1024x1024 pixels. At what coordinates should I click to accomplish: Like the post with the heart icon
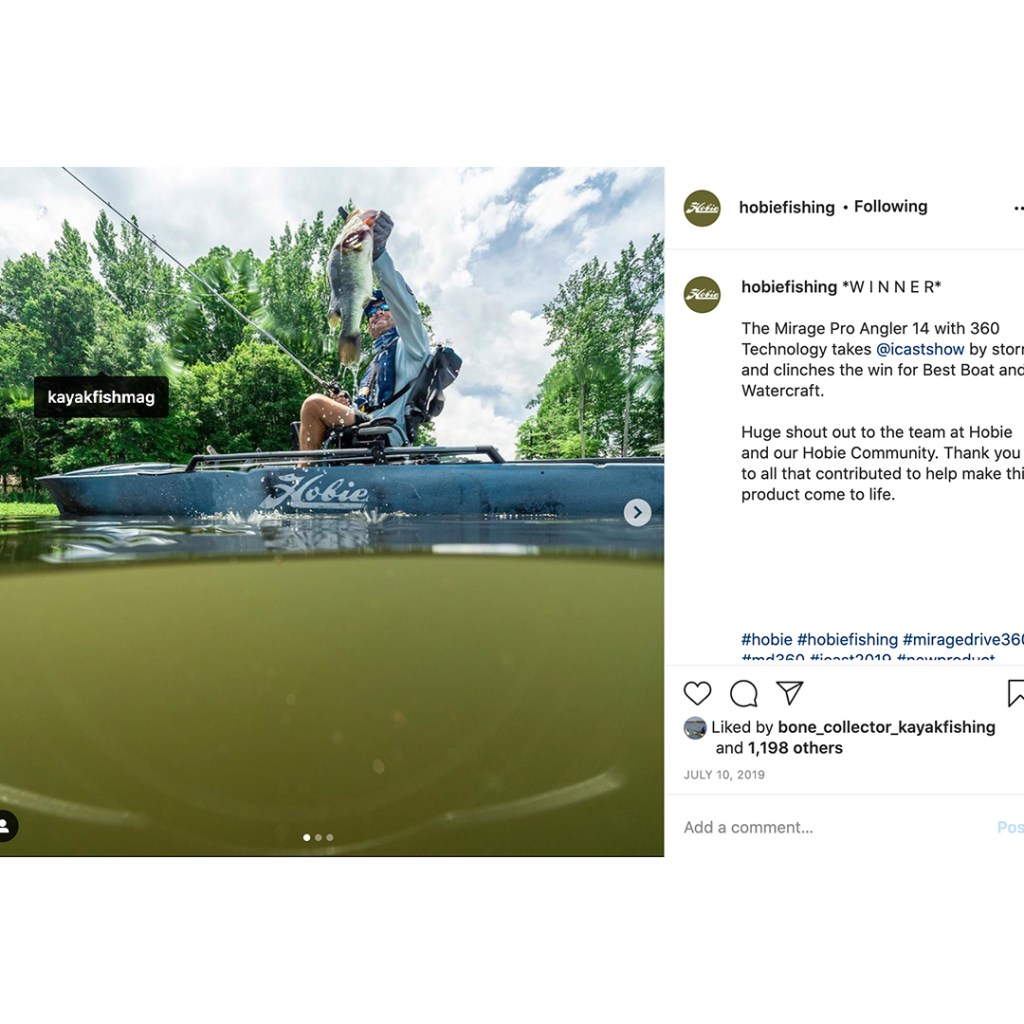pos(697,693)
